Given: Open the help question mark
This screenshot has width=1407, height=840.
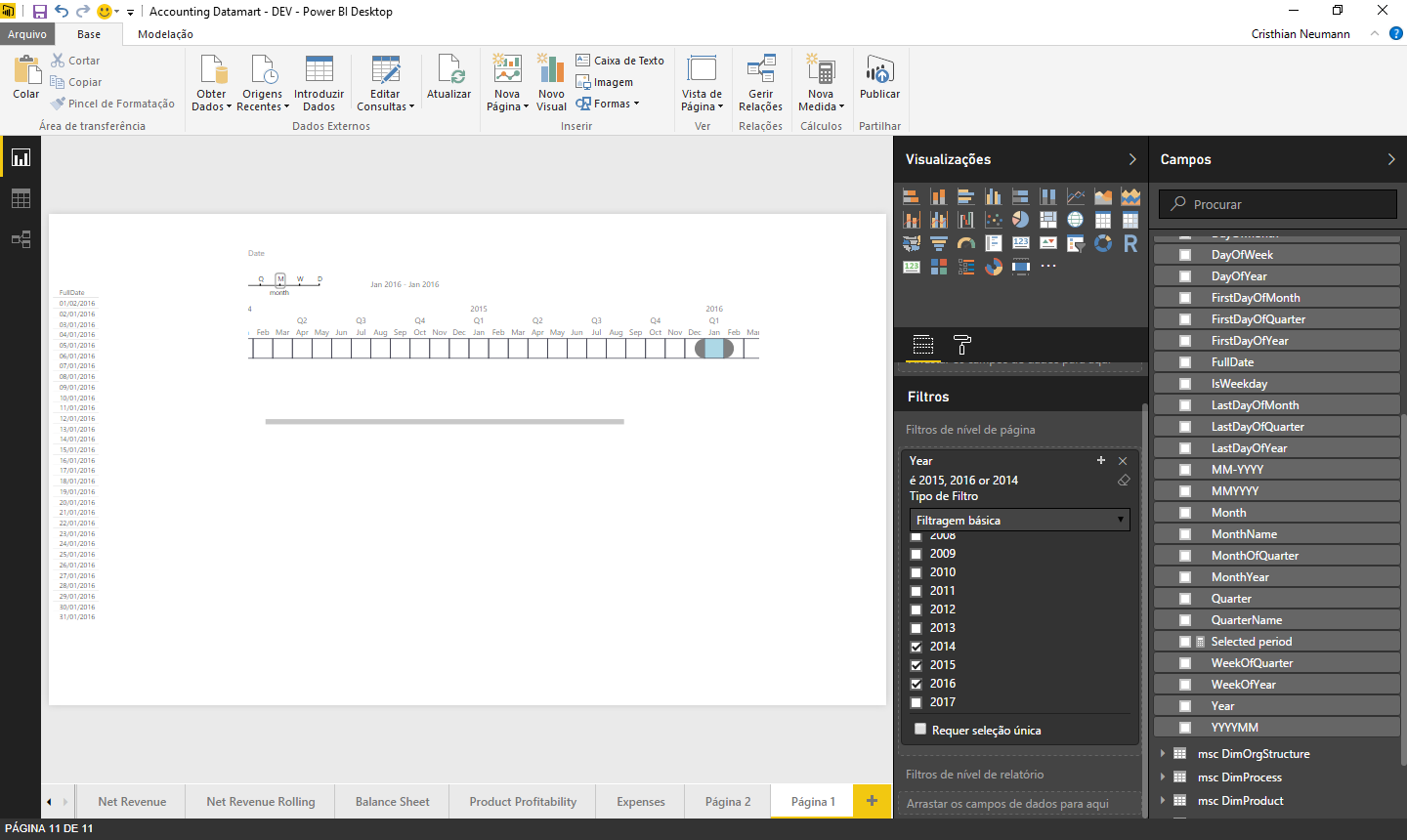Looking at the screenshot, I should point(1396,33).
